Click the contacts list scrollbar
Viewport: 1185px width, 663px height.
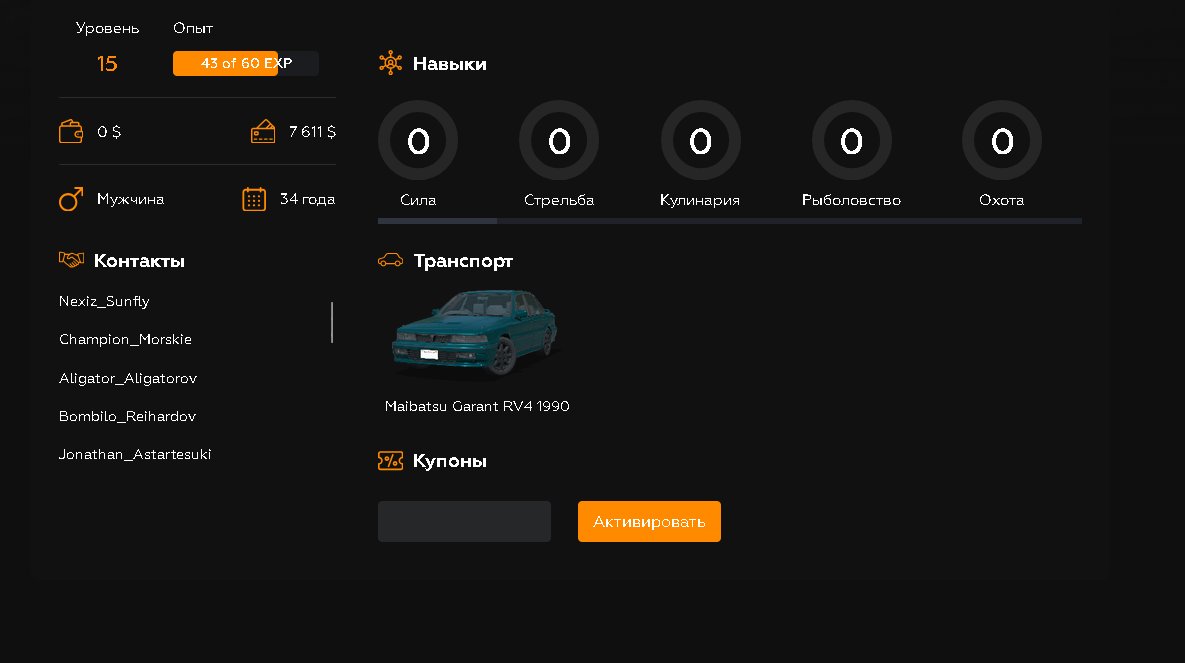coord(332,323)
